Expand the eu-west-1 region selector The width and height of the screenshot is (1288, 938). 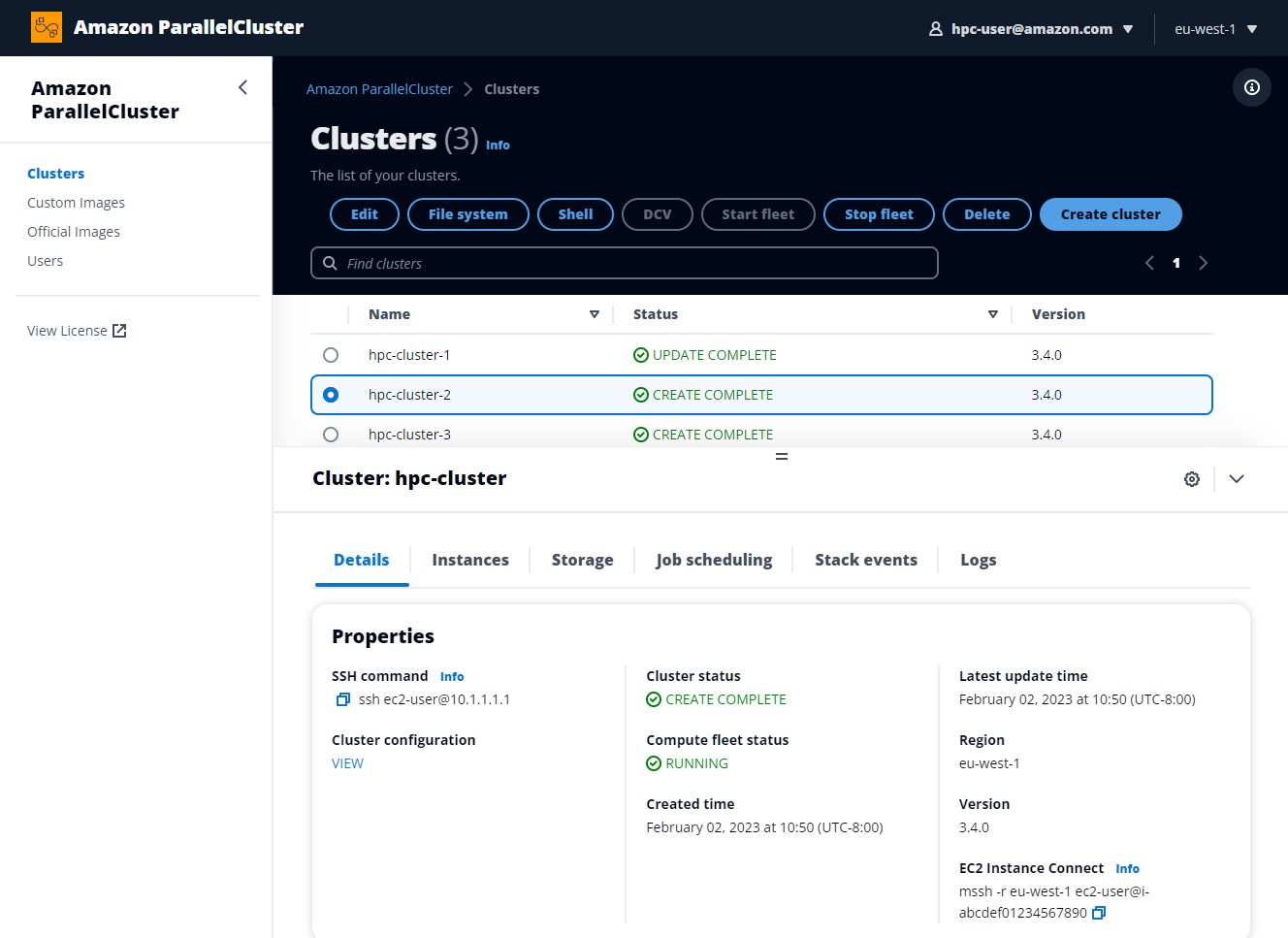1215,29
